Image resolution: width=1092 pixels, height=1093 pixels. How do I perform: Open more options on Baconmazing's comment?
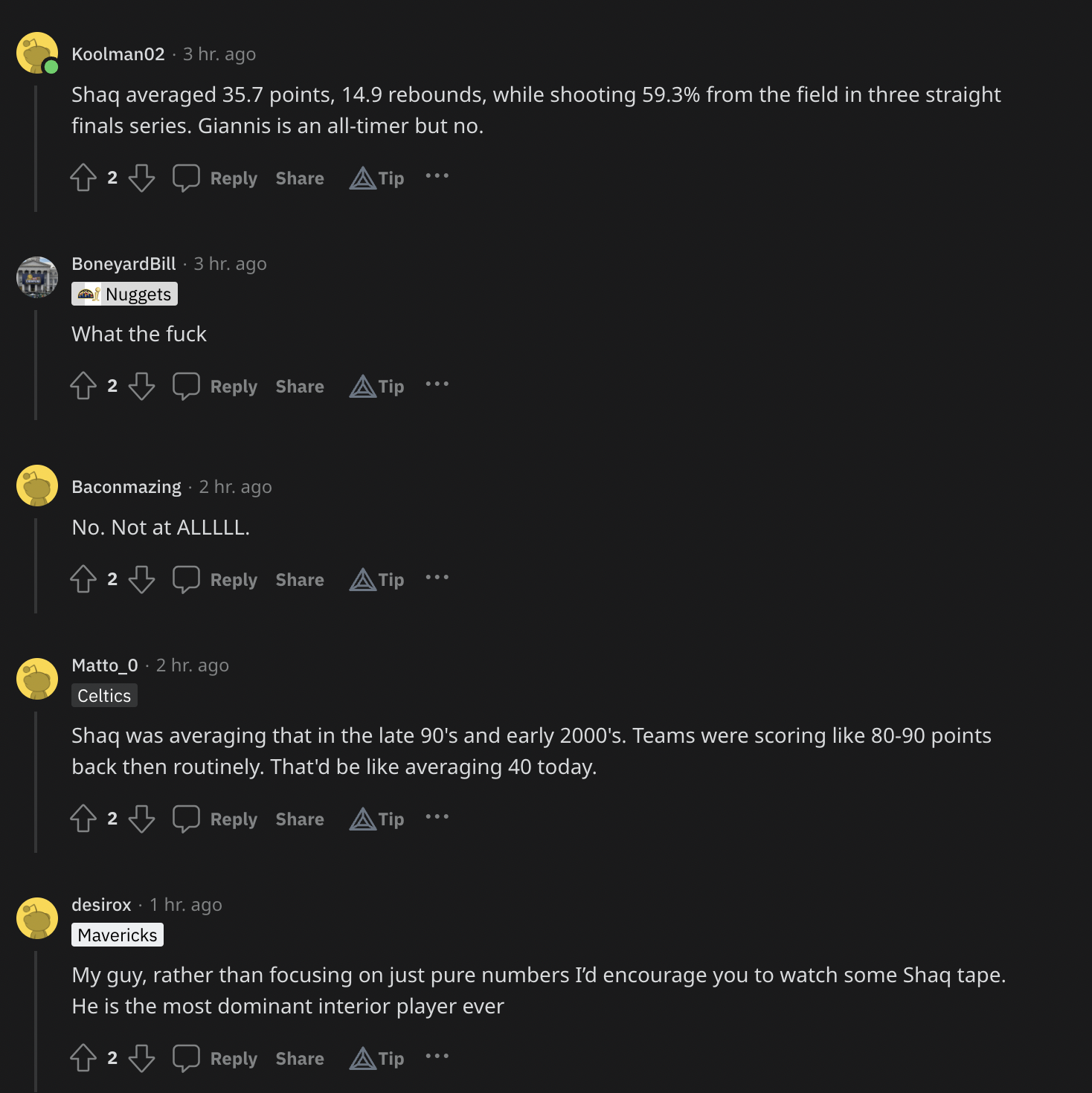(x=437, y=578)
